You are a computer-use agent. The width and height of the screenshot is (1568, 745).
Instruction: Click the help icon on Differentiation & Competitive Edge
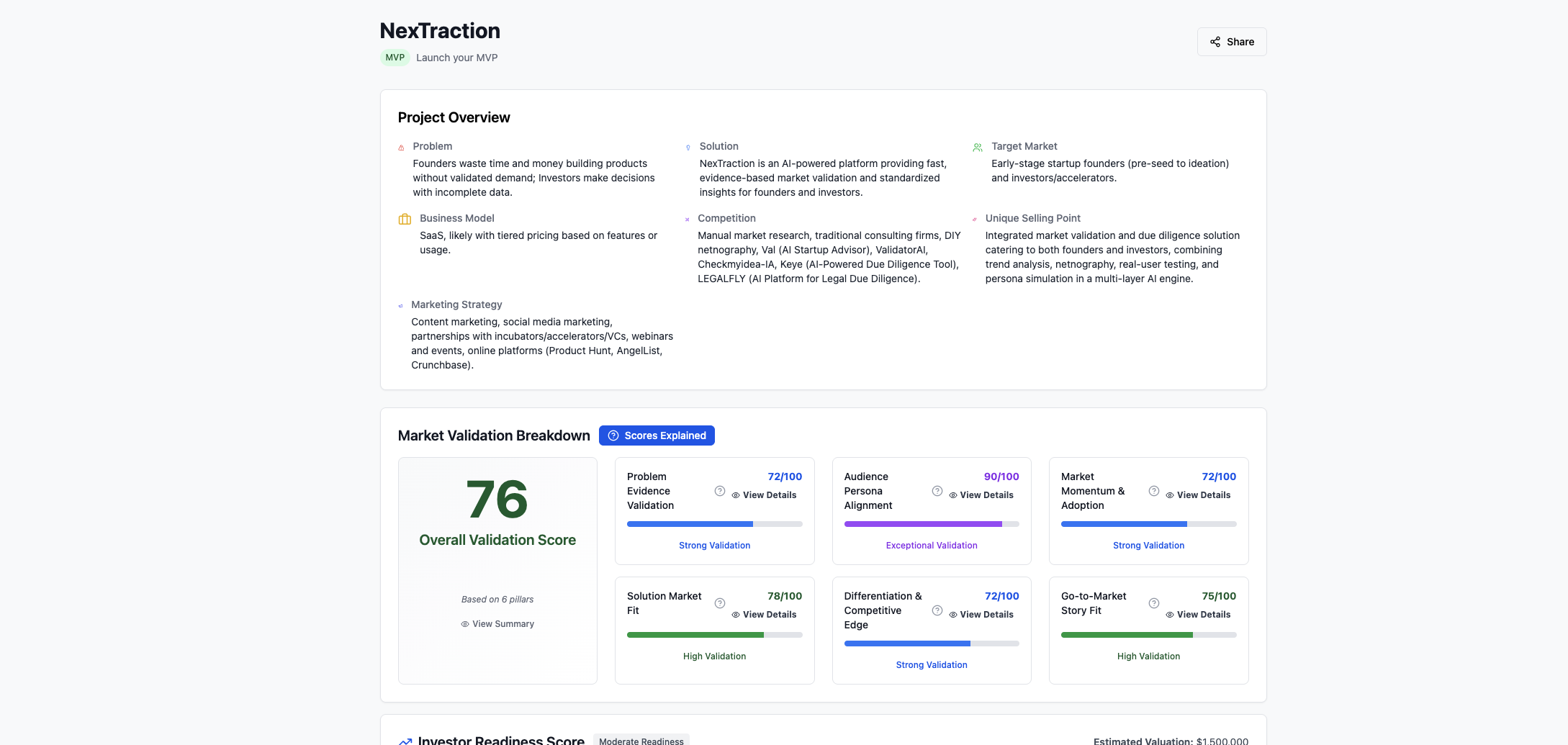point(937,610)
